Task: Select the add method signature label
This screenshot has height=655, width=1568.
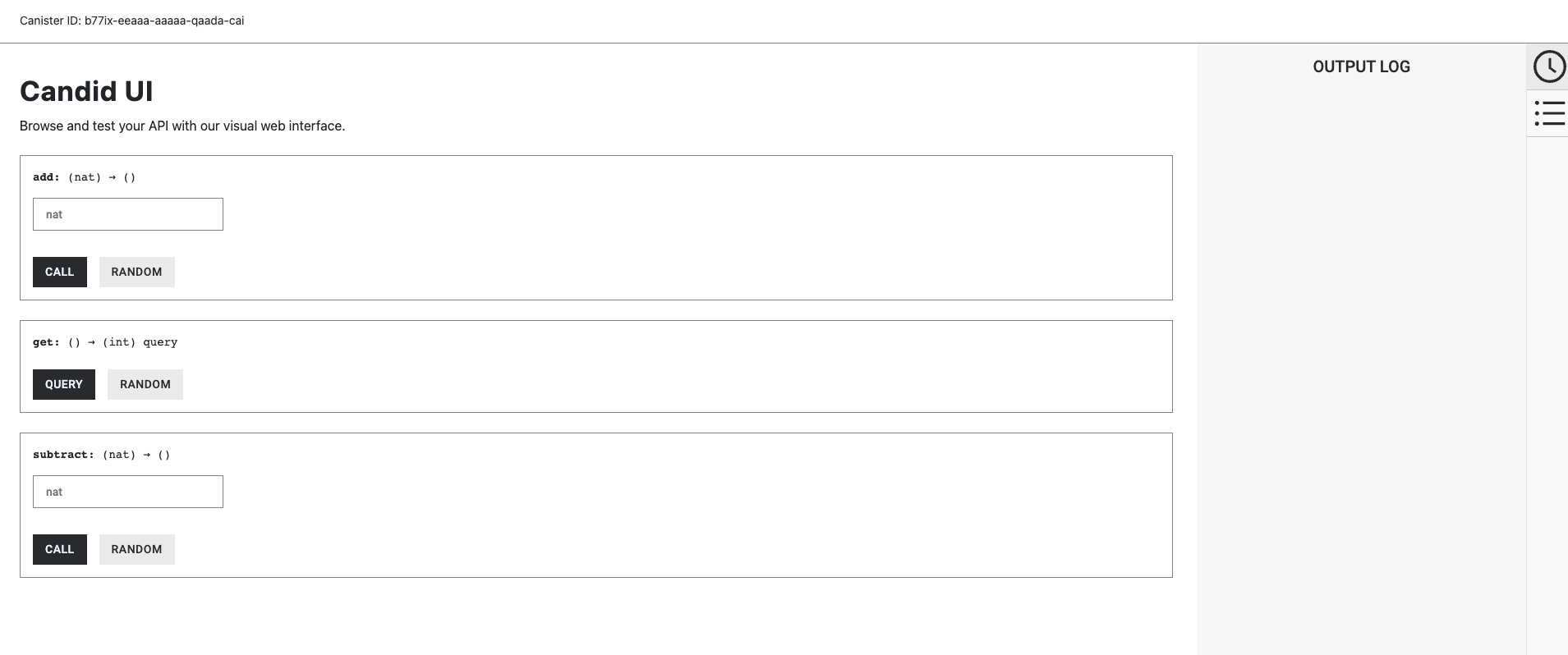Action: pos(84,177)
